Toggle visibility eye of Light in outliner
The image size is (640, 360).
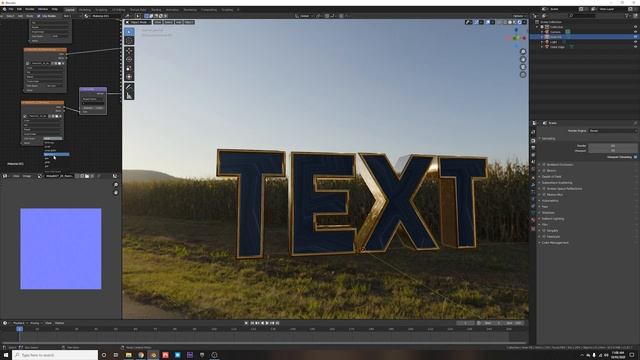(x=635, y=42)
